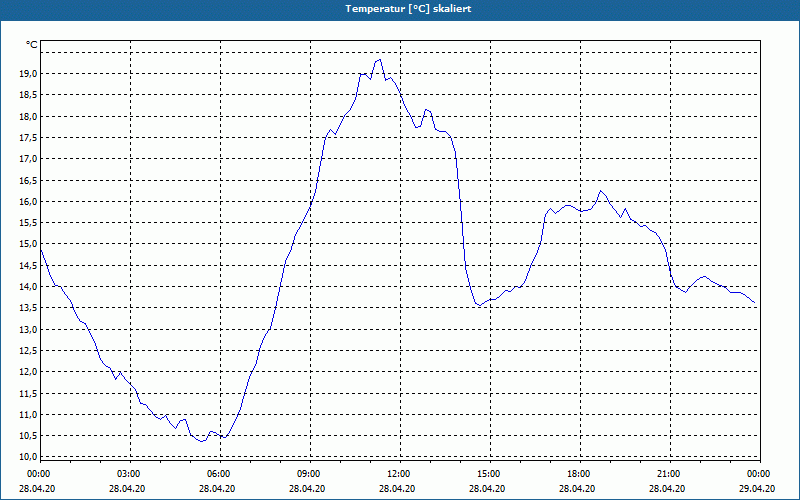
Task: Click the 14,0 y-axis value
Action: pos(28,287)
